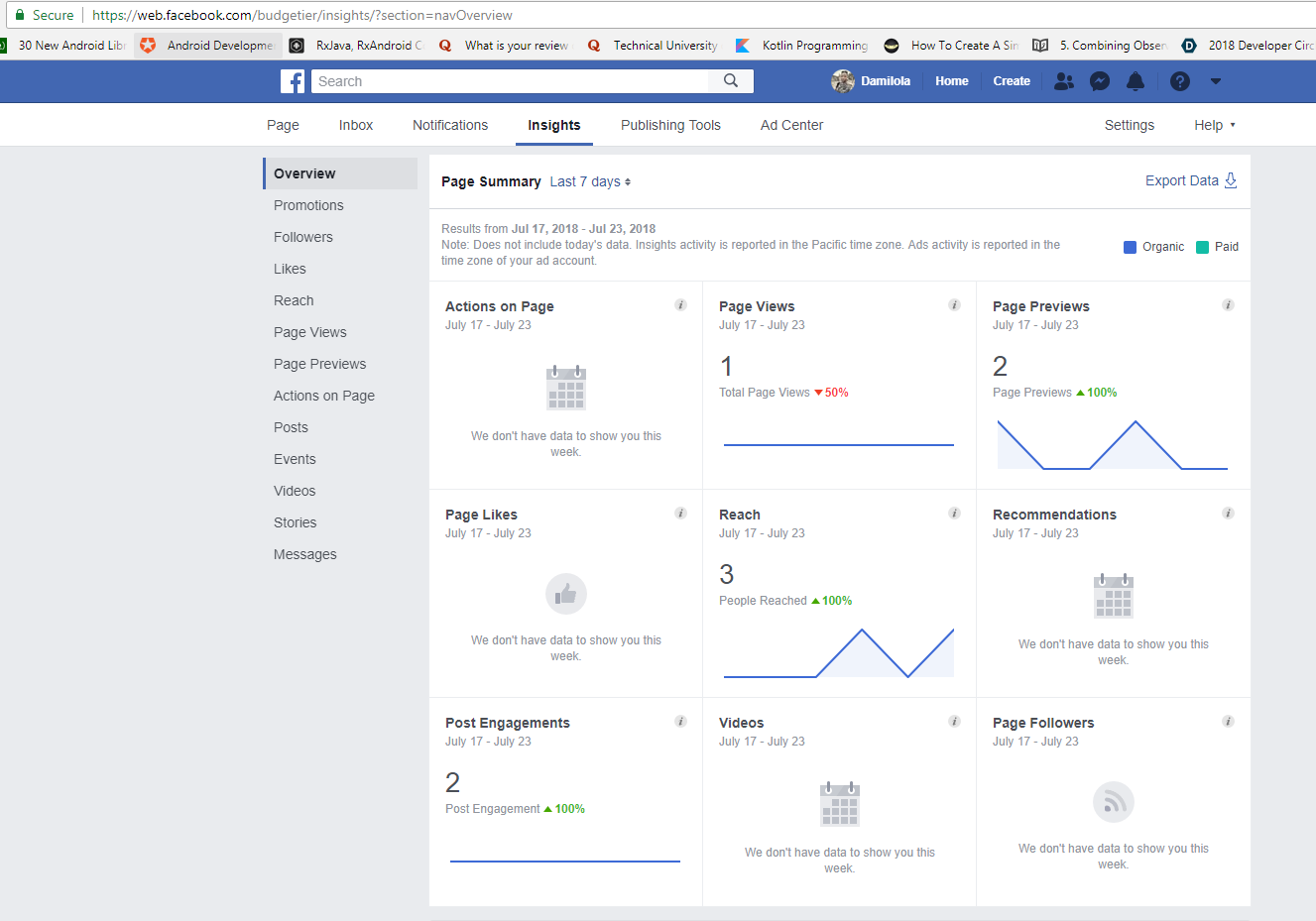Click the Paid legend color swatch

point(1202,247)
